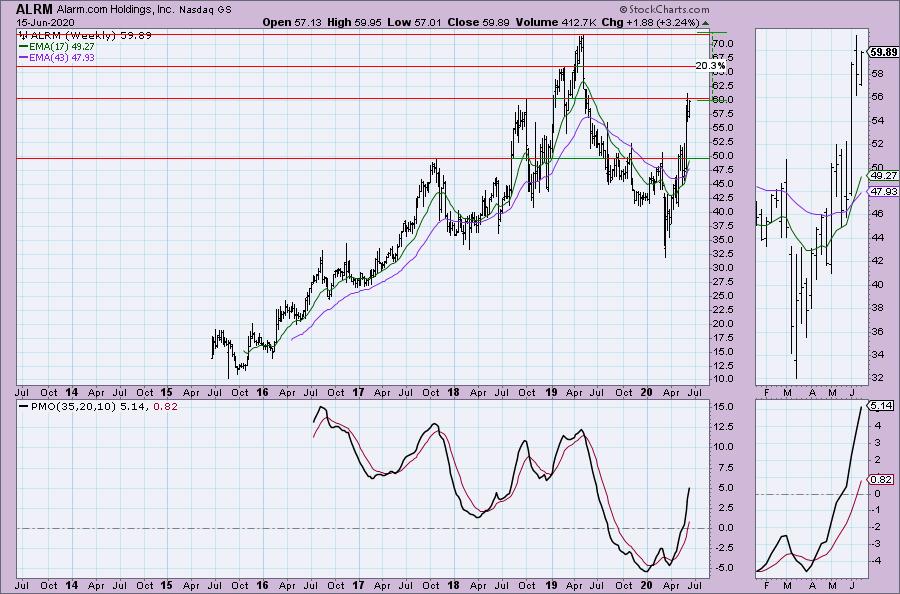Click the 0.0 zero-line label on the PMO axis
Screen dimensions: 900x594
coord(724,528)
